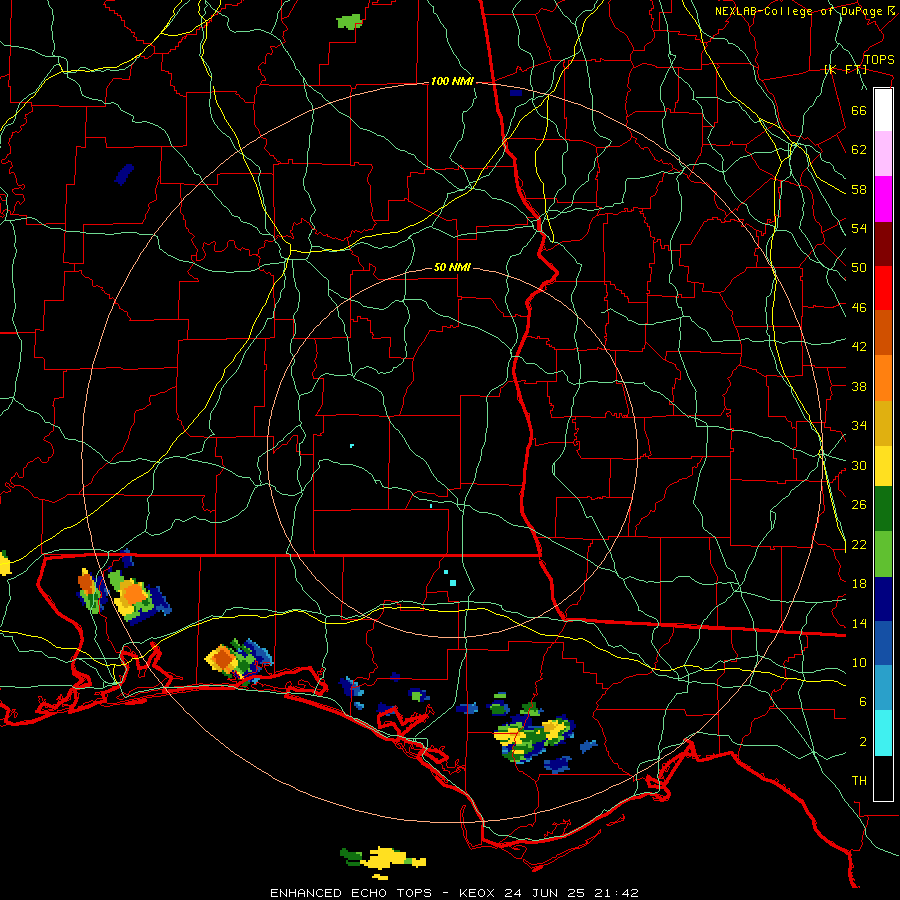The image size is (900, 900).
Task: Click the "K FT" legend unit label
Action: click(845, 70)
